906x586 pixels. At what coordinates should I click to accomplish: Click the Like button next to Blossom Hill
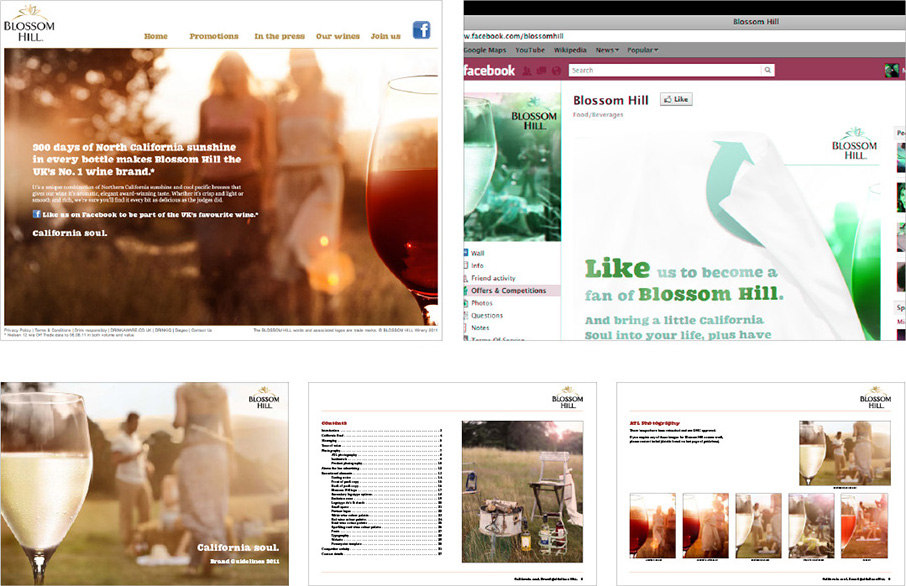[x=676, y=100]
